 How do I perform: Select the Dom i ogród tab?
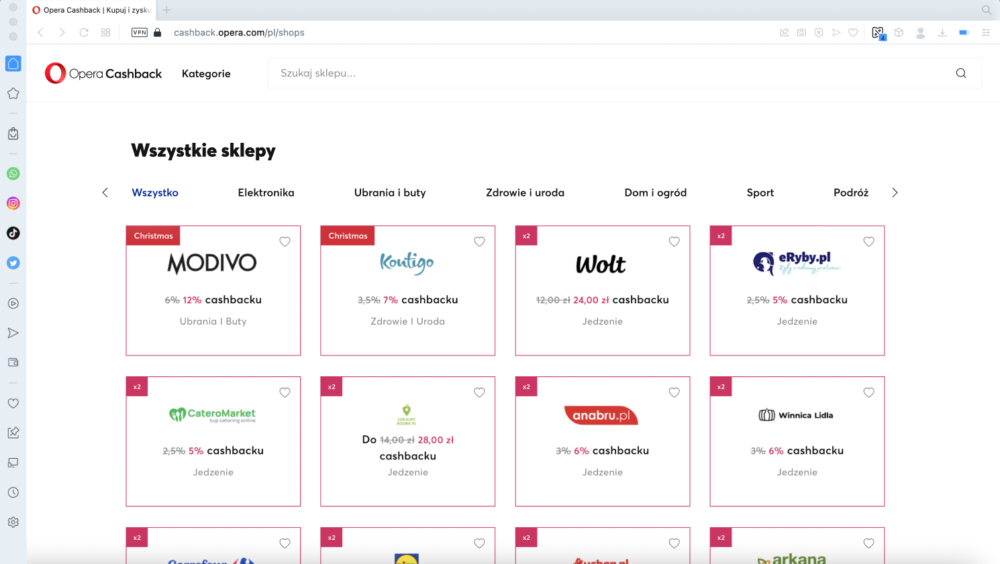(655, 193)
